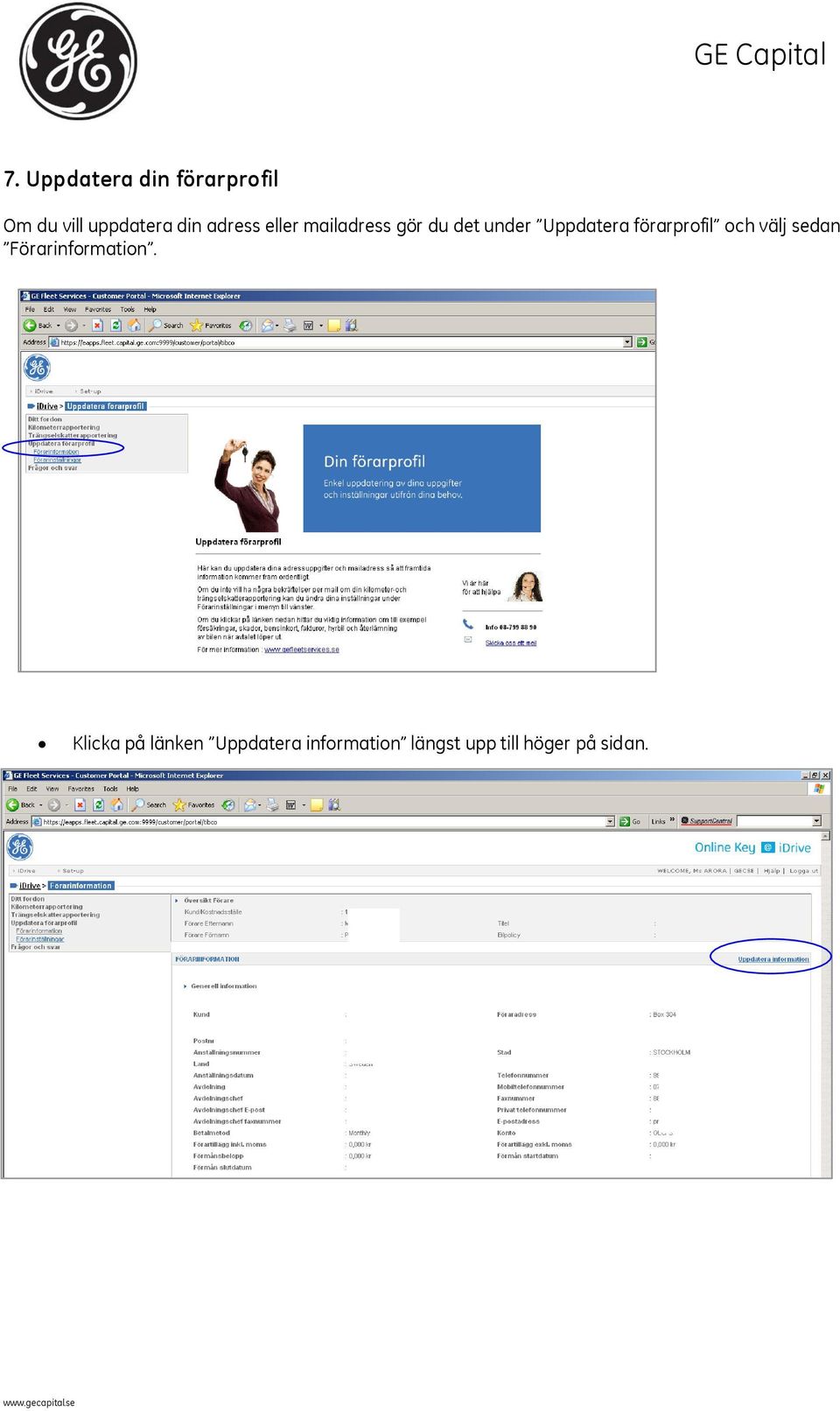Image resolution: width=840 pixels, height=1411 pixels.
Task: Click Favorites star in lower browser toolbar
Action: point(179,805)
